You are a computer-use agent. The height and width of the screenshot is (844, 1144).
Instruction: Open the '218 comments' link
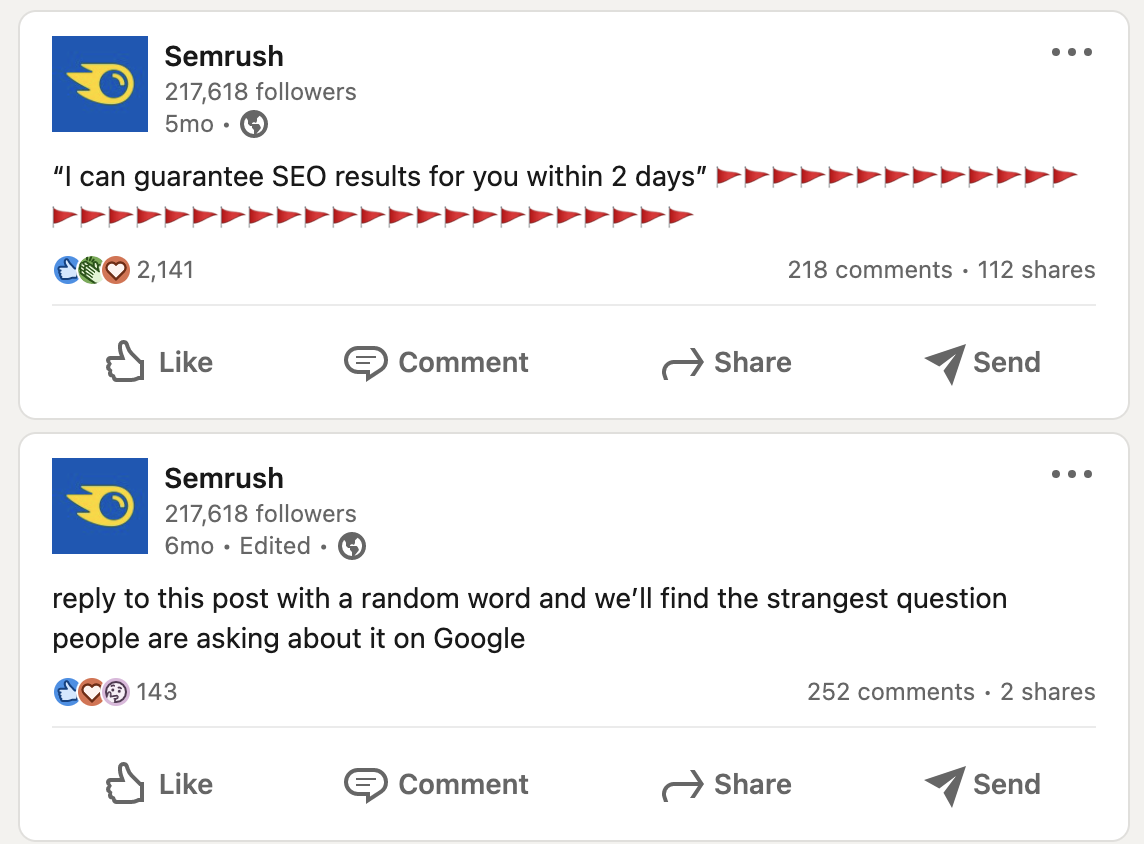pyautogui.click(x=871, y=269)
